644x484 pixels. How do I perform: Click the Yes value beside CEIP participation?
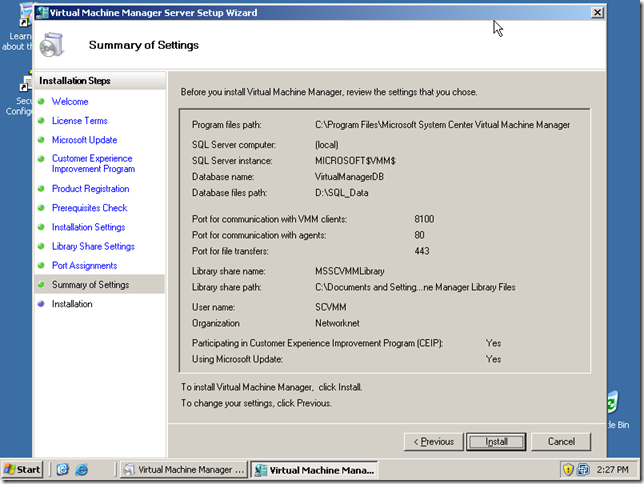click(x=493, y=343)
